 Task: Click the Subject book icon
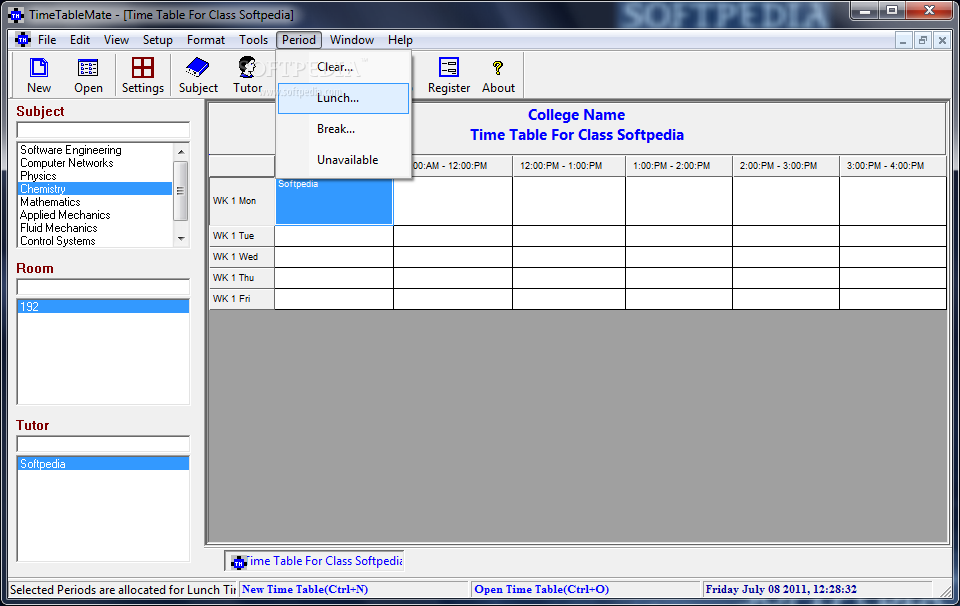point(198,67)
